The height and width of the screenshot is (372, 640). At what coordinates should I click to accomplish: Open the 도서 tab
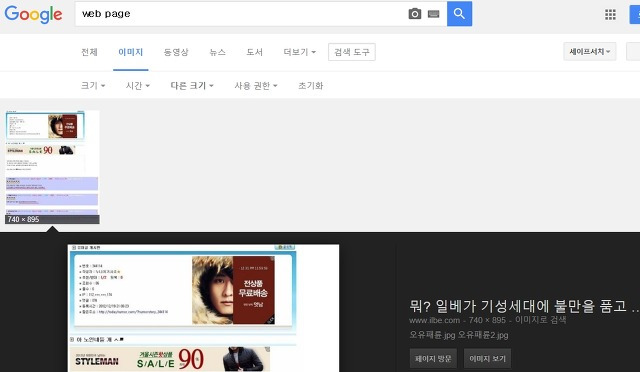pos(254,52)
